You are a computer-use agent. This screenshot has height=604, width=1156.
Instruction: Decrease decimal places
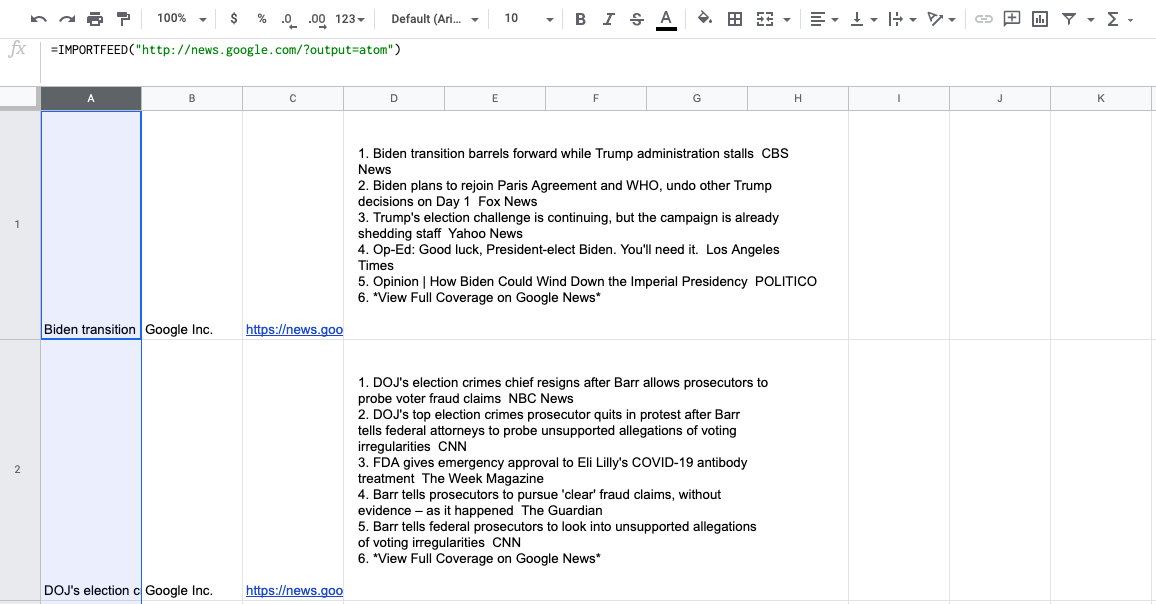[x=286, y=18]
